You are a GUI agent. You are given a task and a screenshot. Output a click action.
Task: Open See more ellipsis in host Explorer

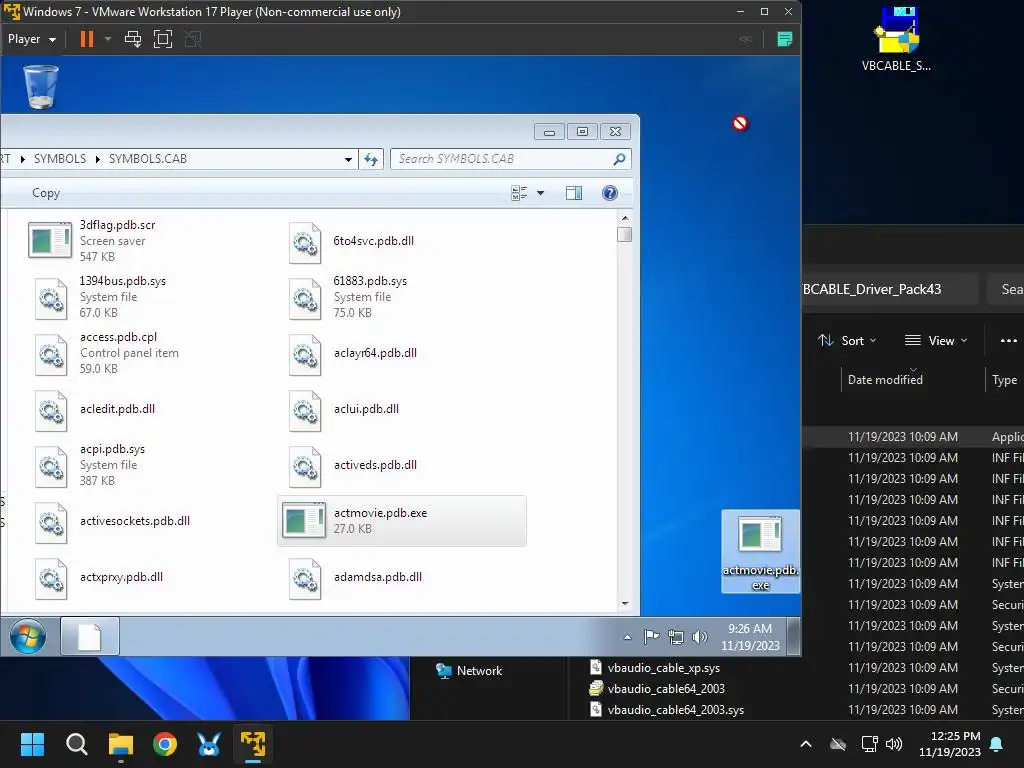(x=1008, y=340)
